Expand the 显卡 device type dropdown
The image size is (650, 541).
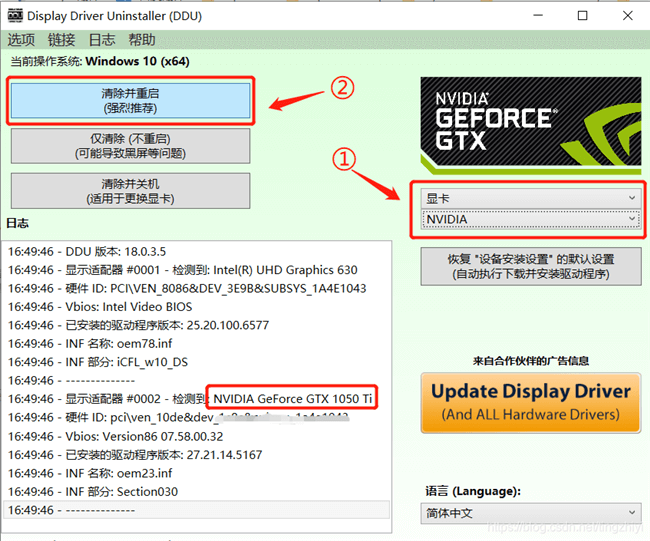[530, 198]
